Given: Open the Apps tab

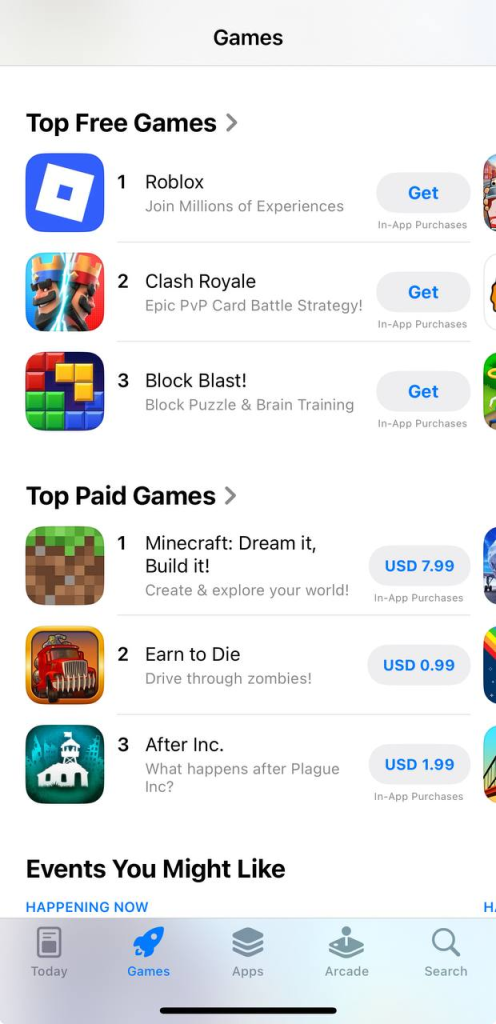Looking at the screenshot, I should pos(247,952).
